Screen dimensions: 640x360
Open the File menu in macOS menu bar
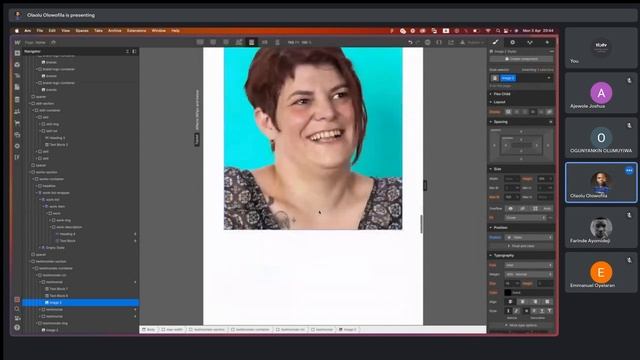[40, 31]
